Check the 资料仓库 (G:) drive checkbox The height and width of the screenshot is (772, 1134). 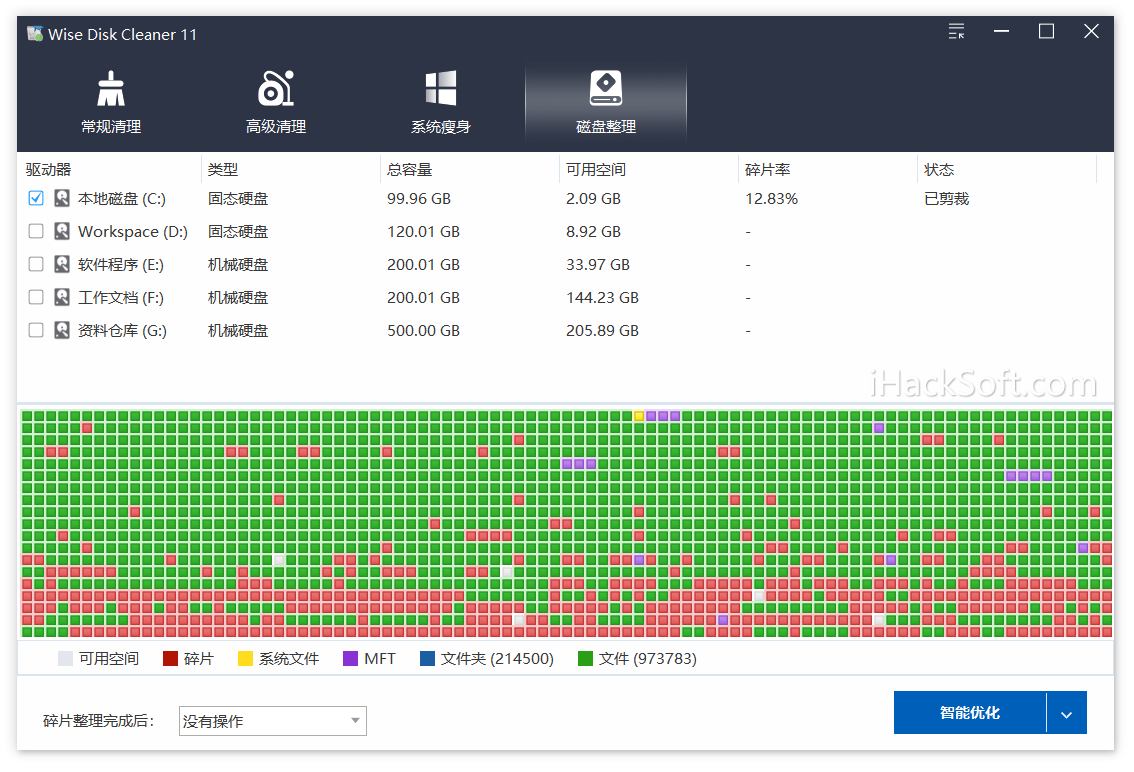click(36, 331)
